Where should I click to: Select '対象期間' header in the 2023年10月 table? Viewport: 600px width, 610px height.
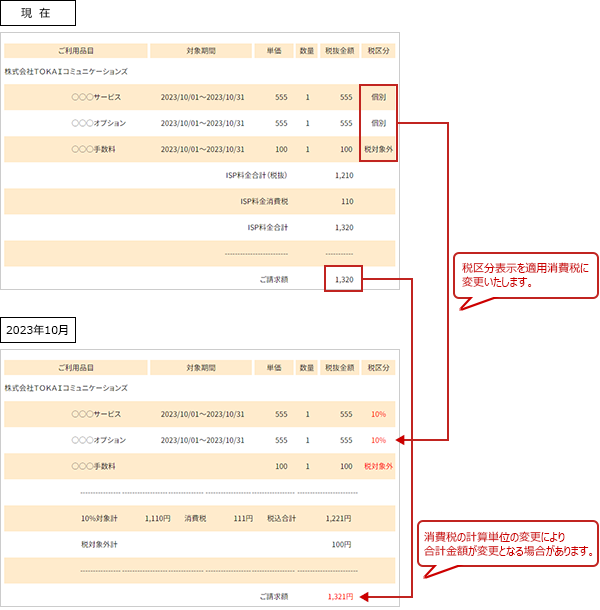(201, 368)
